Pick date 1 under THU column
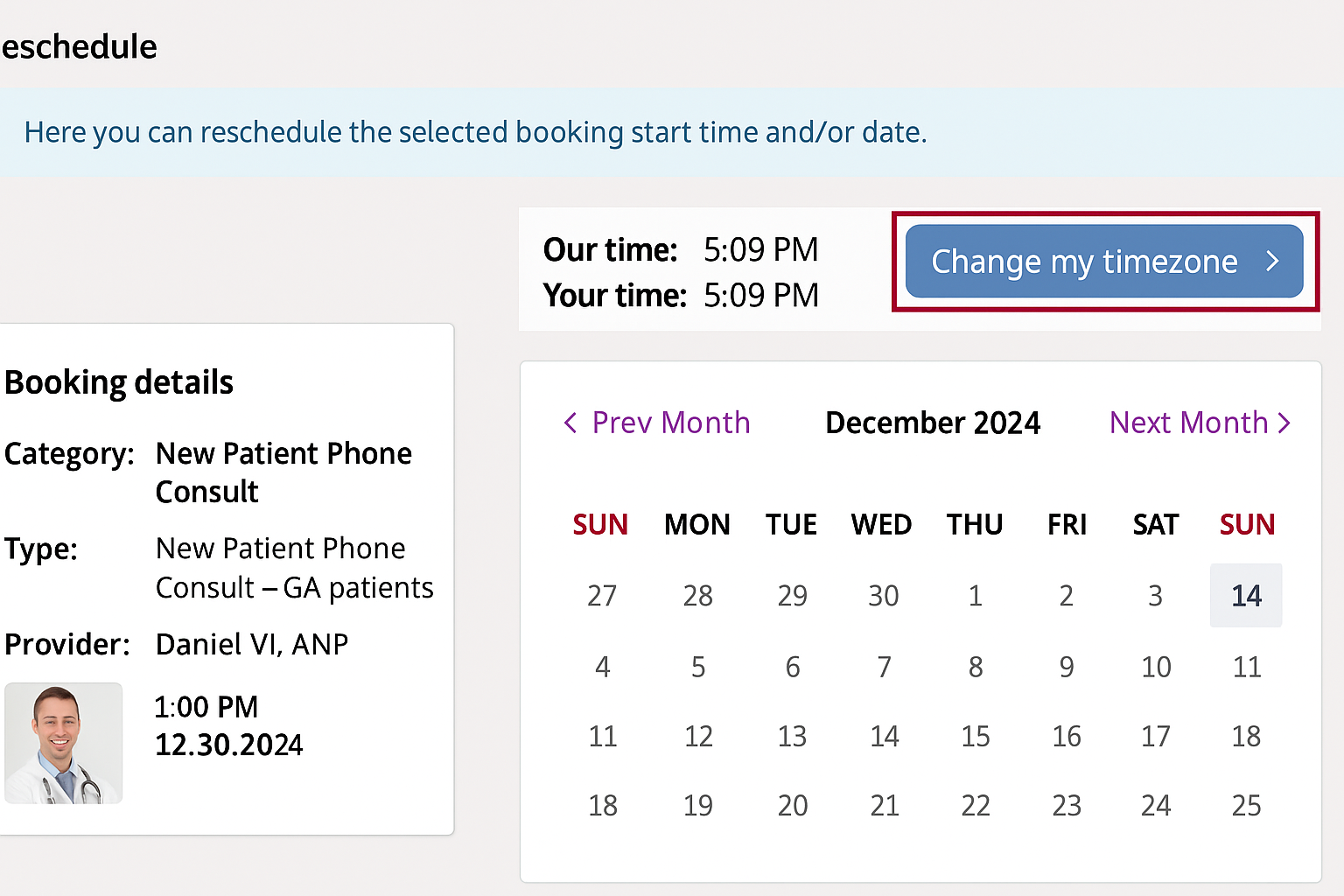Screen dimensions: 1344x896 pyautogui.click(x=976, y=596)
